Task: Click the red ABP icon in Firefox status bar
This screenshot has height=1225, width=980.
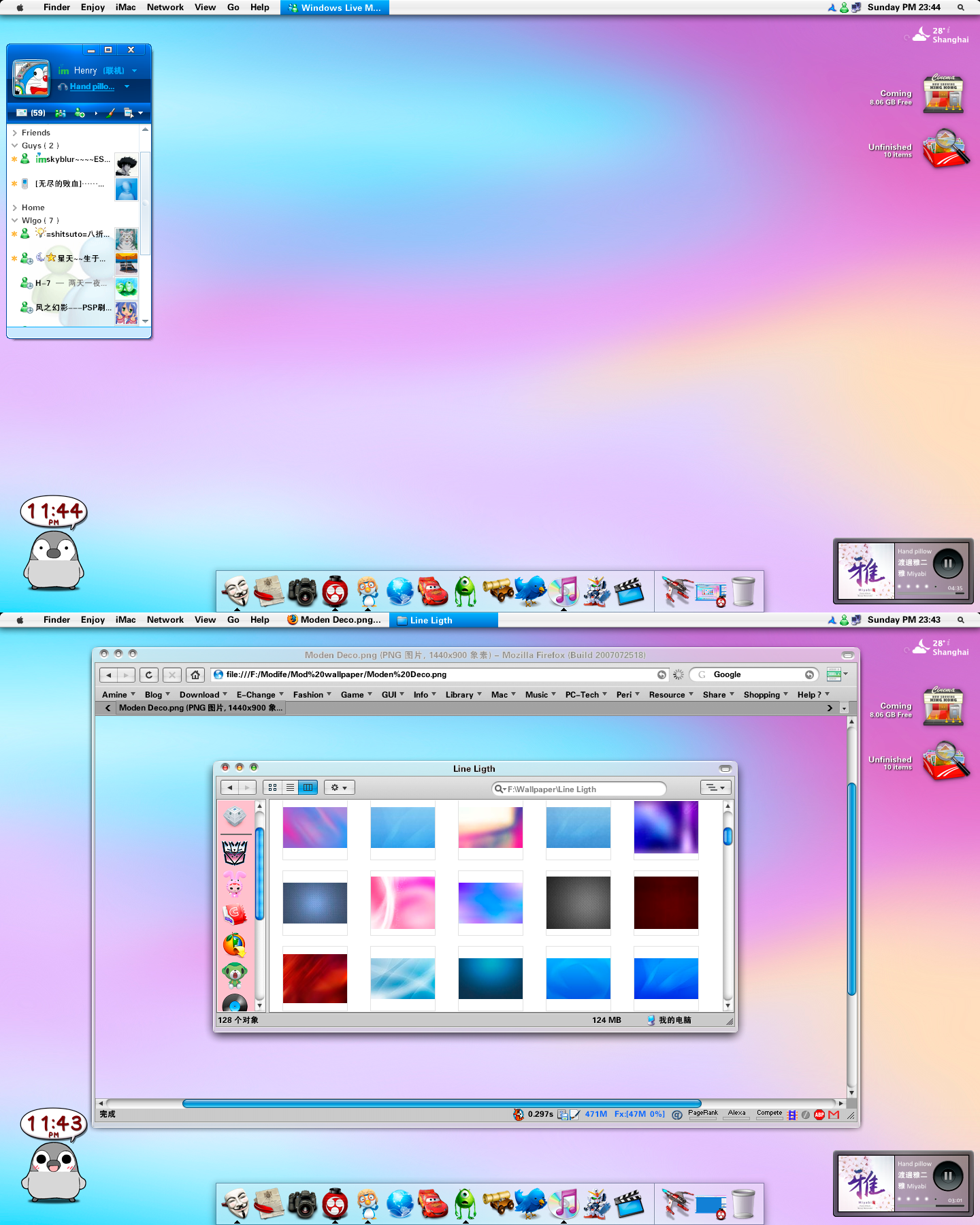Action: [819, 1115]
